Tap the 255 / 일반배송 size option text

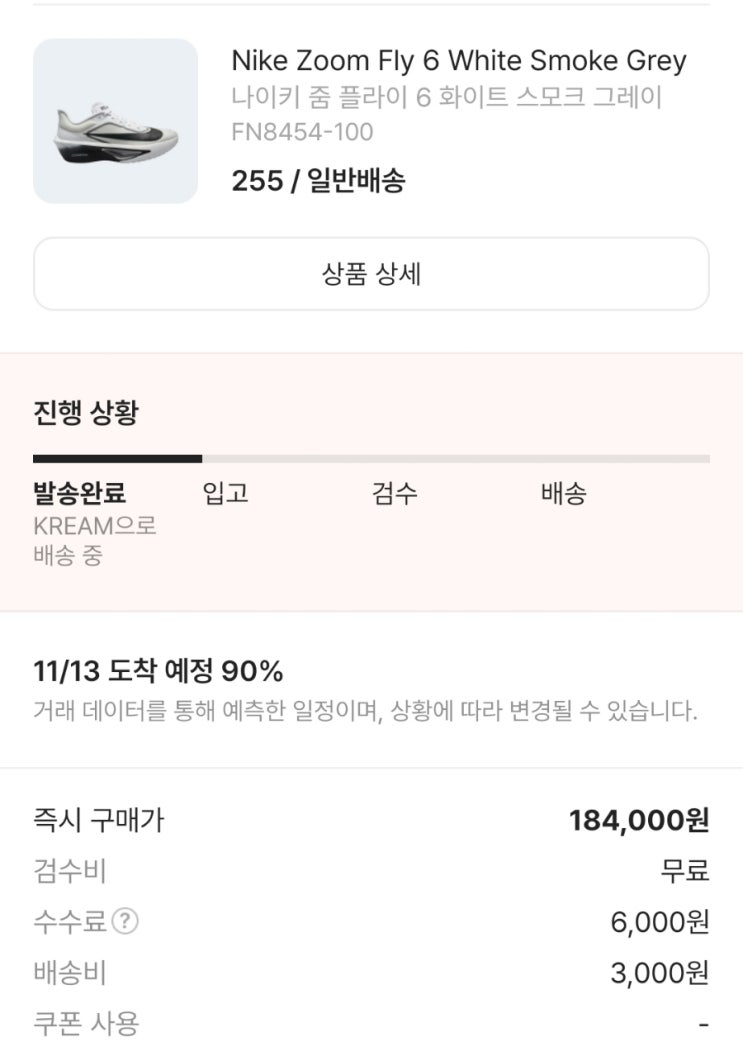point(318,181)
